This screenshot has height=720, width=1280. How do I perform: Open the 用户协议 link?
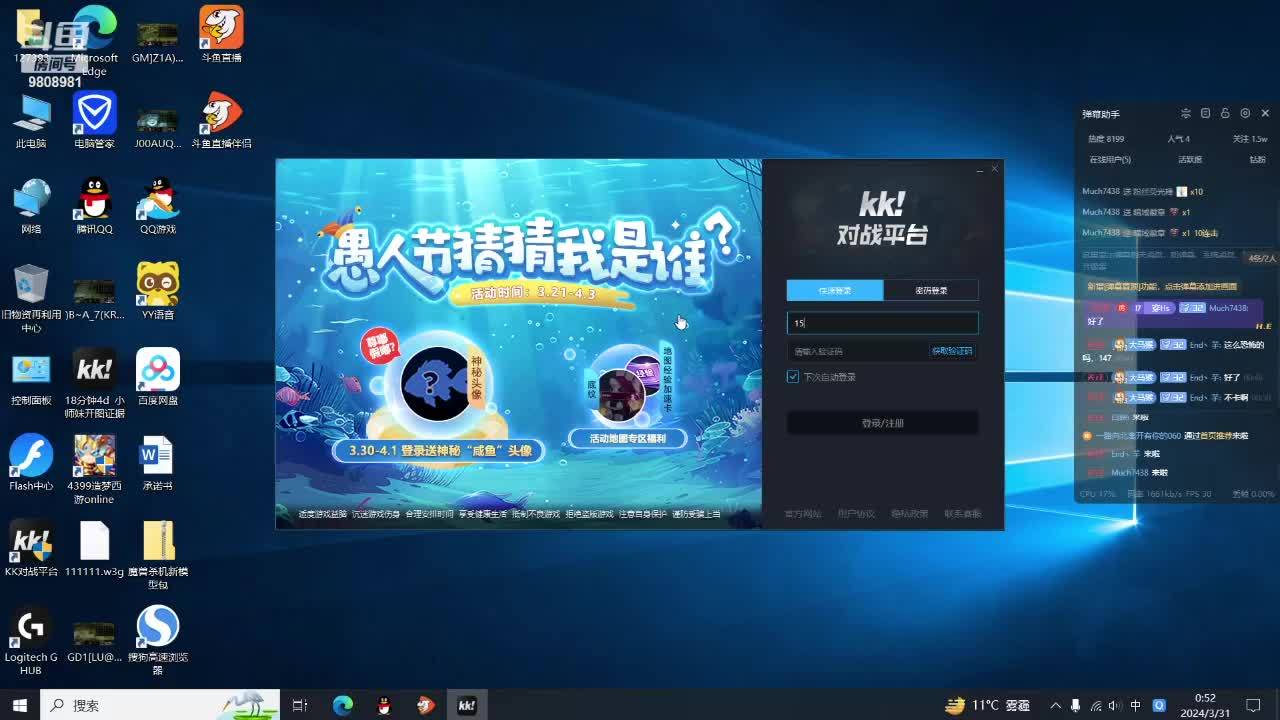tap(856, 514)
